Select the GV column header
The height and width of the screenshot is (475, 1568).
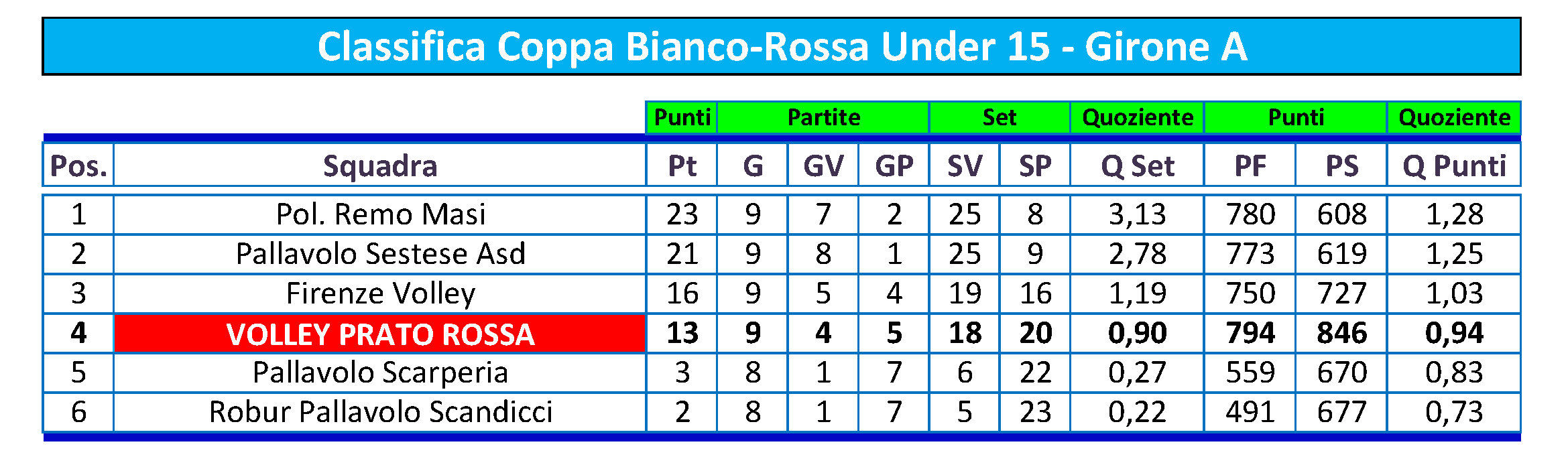823,165
